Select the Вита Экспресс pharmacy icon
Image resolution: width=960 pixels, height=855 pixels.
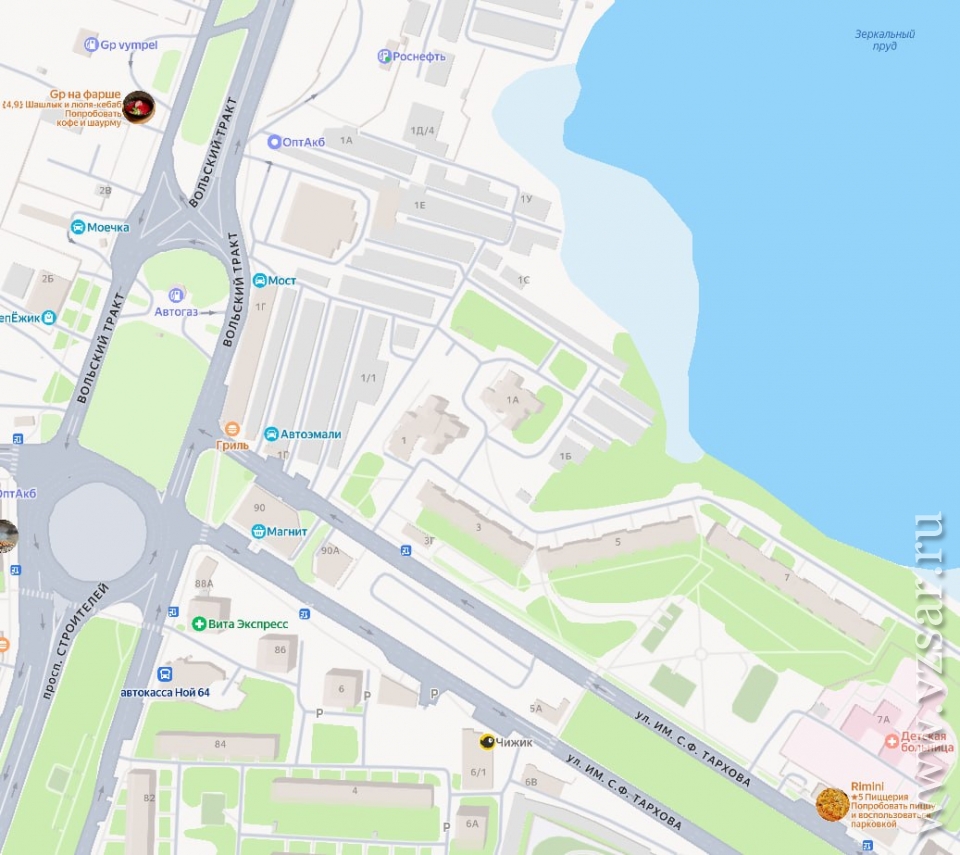(x=198, y=624)
